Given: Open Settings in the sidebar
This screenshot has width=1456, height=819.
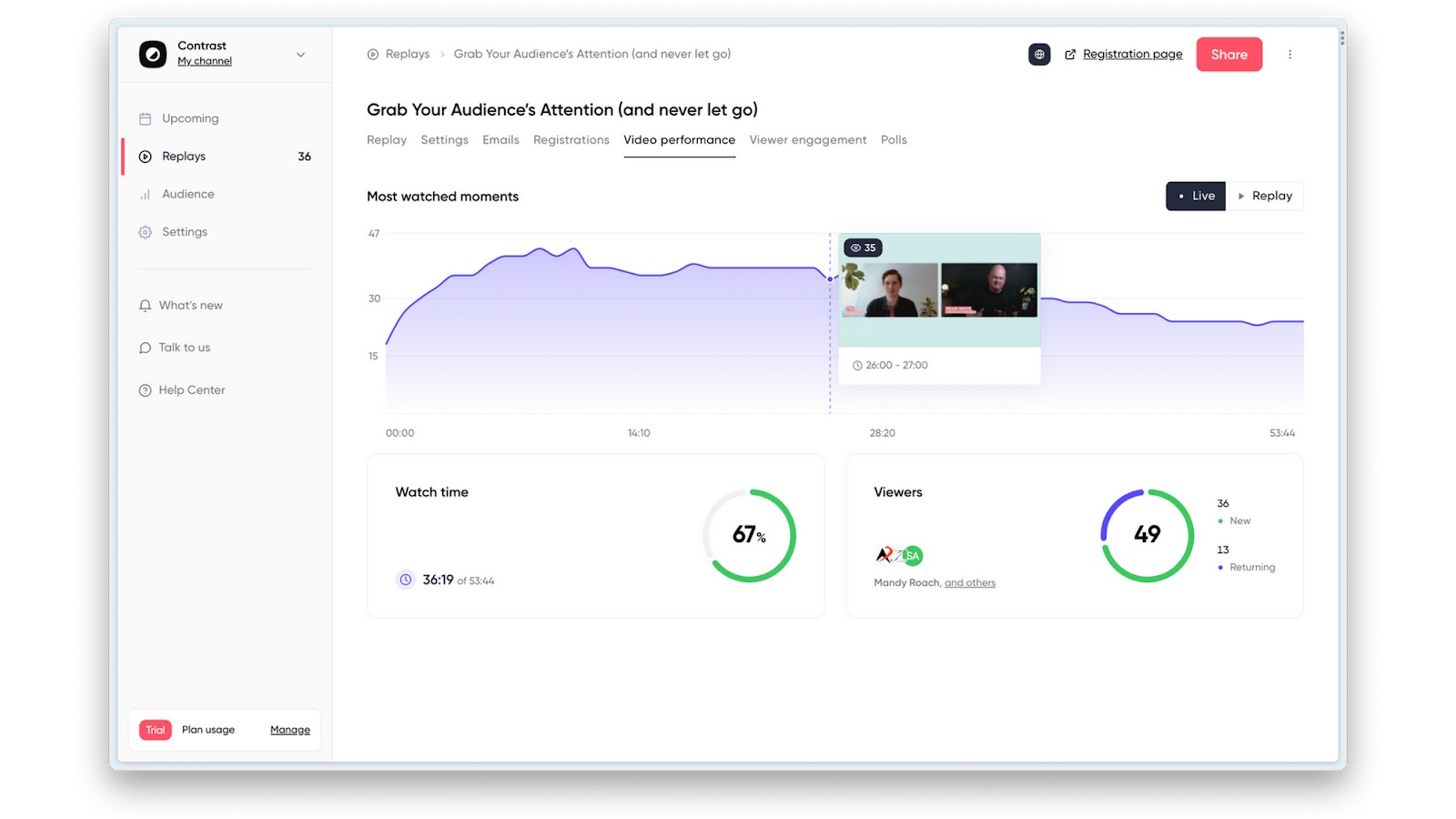Looking at the screenshot, I should coord(185,232).
